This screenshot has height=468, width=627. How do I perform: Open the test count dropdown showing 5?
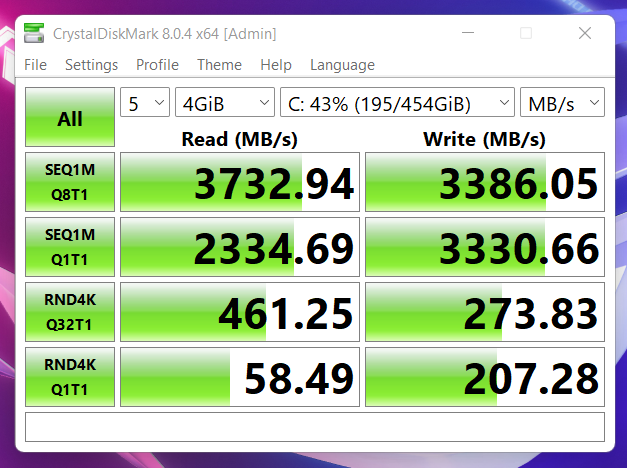click(x=144, y=102)
